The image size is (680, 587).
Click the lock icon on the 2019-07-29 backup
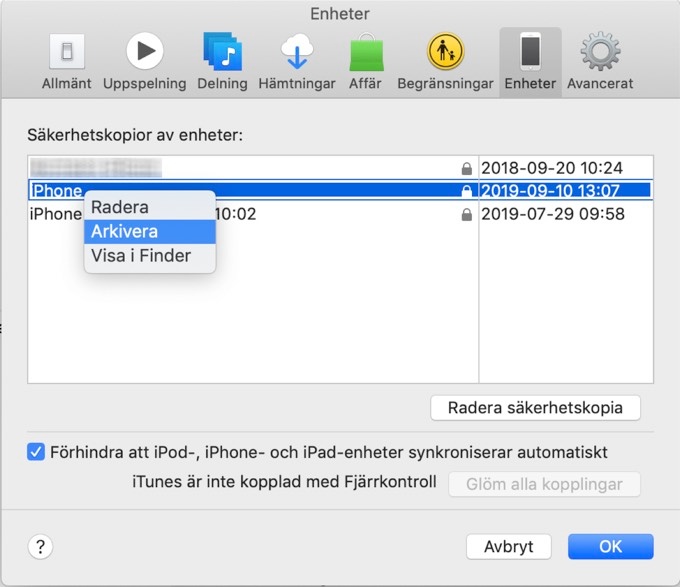point(467,215)
